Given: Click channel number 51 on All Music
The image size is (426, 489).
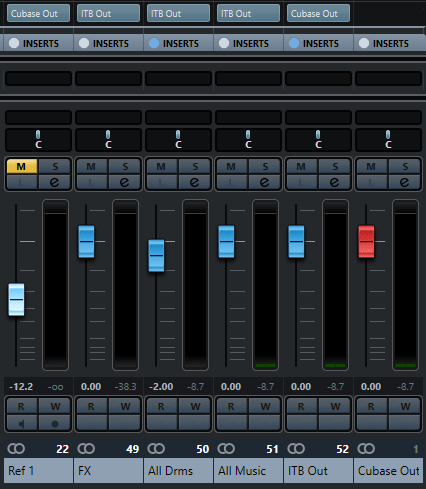Looking at the screenshot, I should (272, 449).
